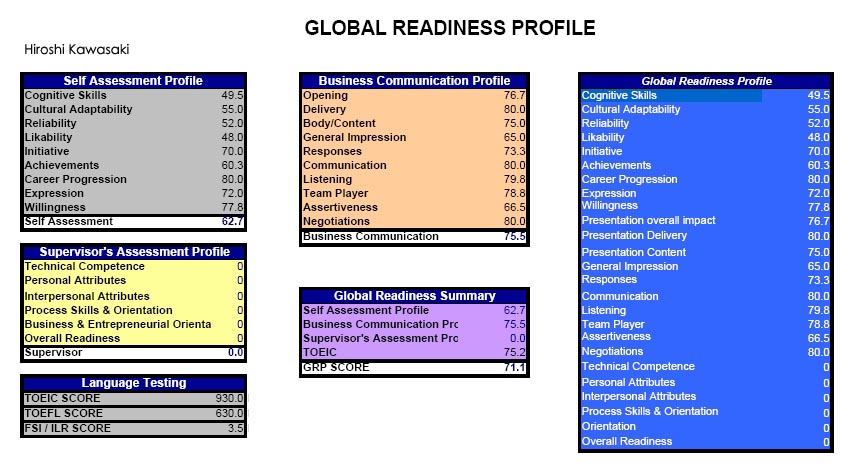Click Presentation Delivery in blue table
Screen dimensions: 857x476
[x=634, y=235]
